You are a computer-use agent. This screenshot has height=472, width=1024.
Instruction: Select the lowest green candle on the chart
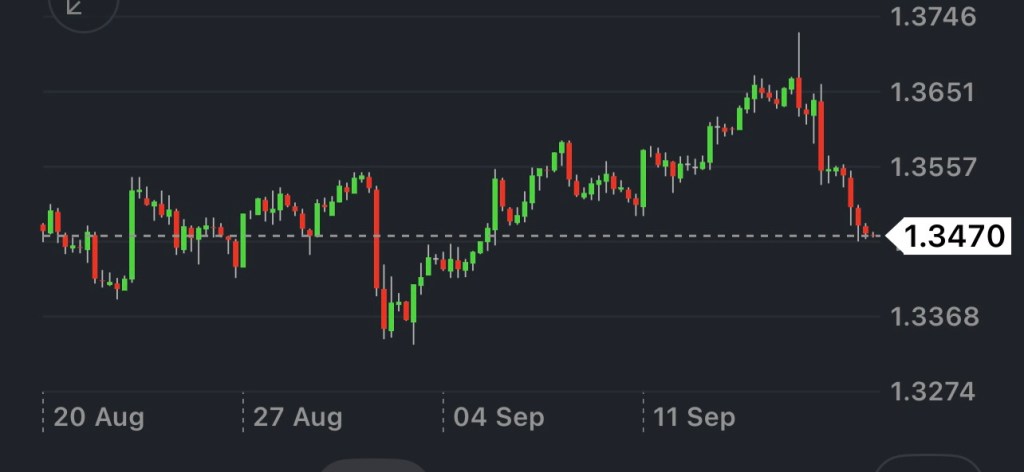click(412, 310)
